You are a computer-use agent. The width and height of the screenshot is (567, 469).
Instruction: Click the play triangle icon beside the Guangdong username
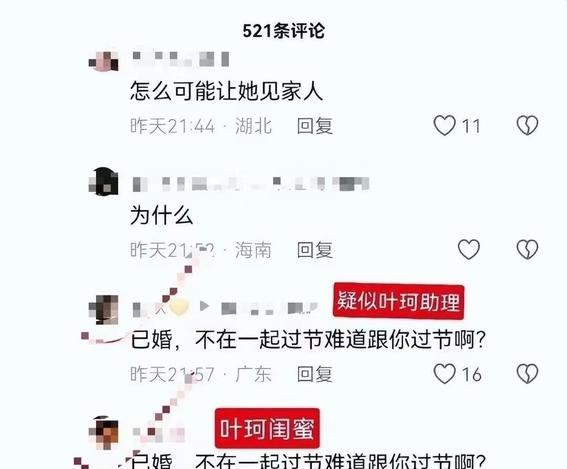coord(204,306)
